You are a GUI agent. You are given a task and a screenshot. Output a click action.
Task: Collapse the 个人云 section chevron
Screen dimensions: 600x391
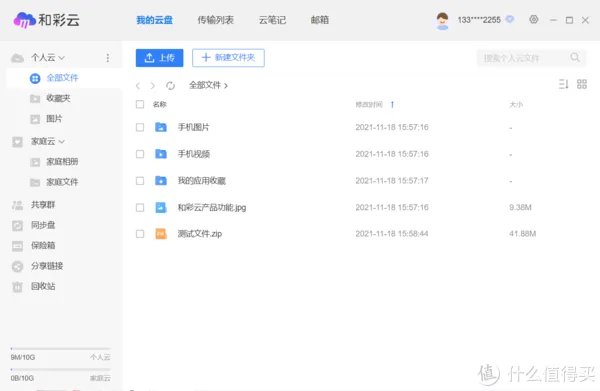[62, 58]
